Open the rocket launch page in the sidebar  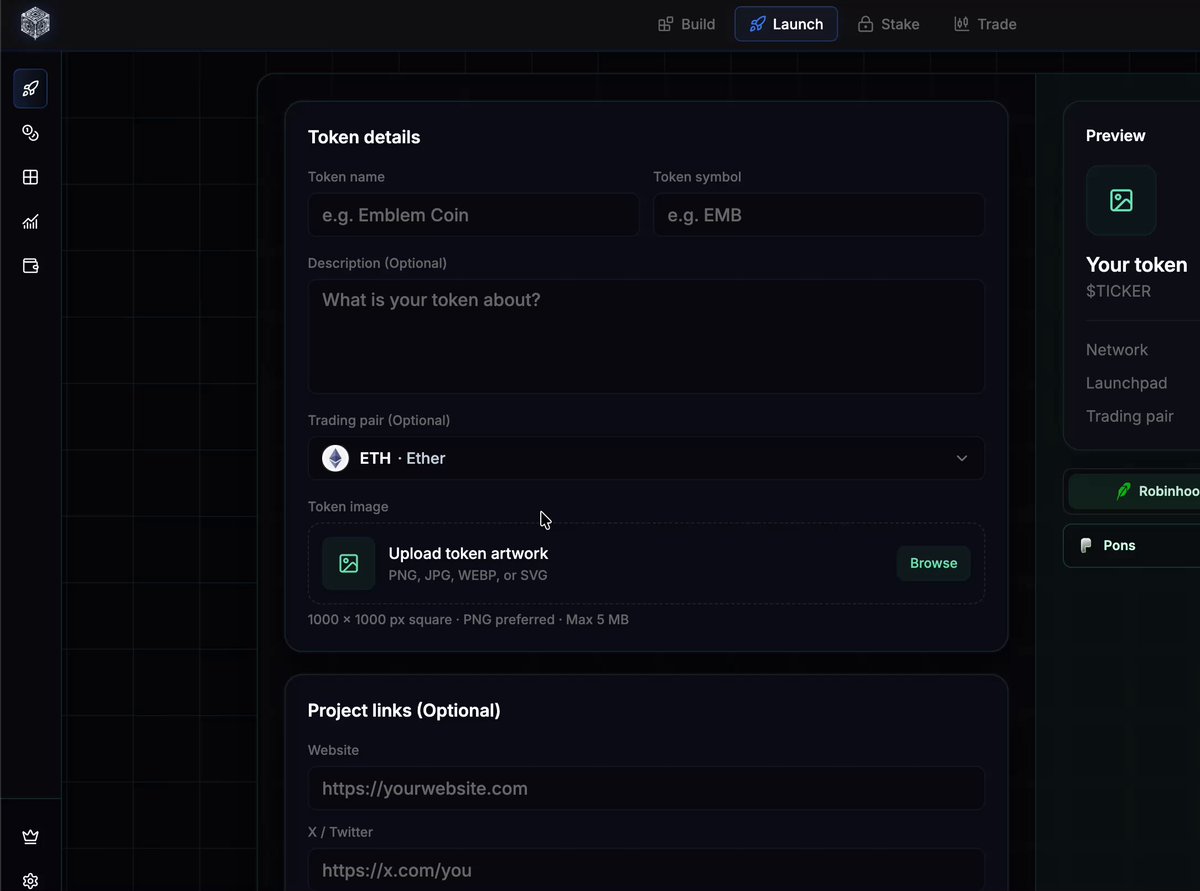click(30, 89)
